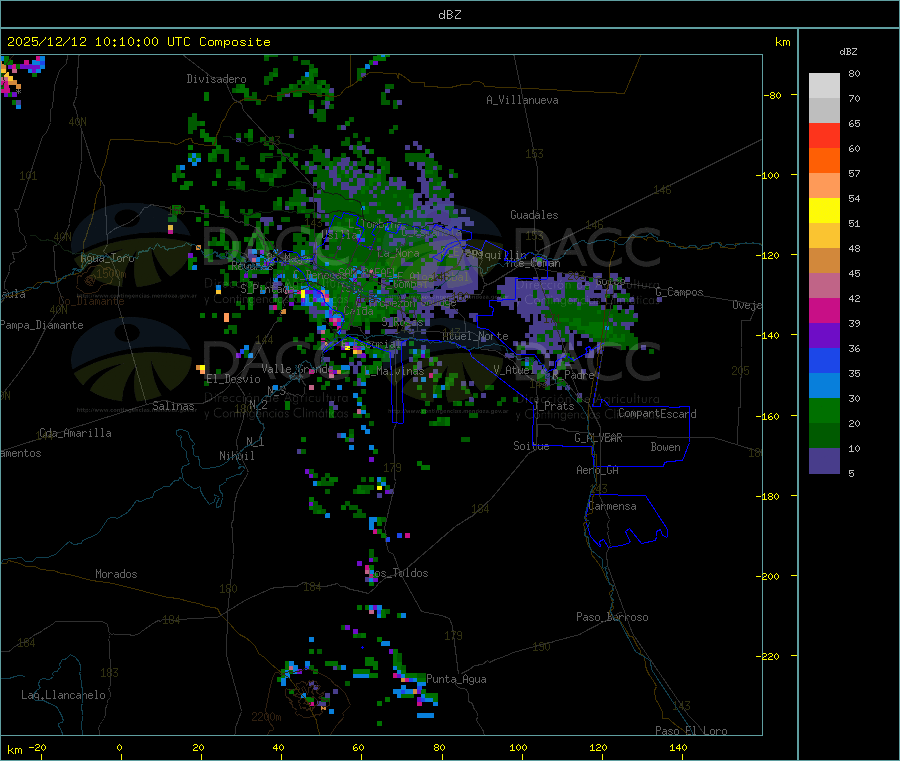Click the -80 km vertical axis tick
The height and width of the screenshot is (761, 900).
(773, 95)
